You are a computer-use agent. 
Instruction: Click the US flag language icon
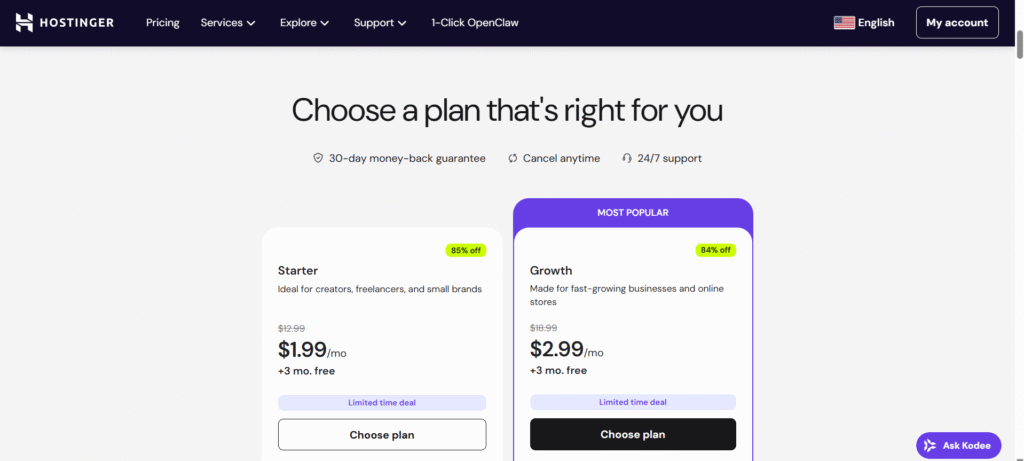[844, 22]
